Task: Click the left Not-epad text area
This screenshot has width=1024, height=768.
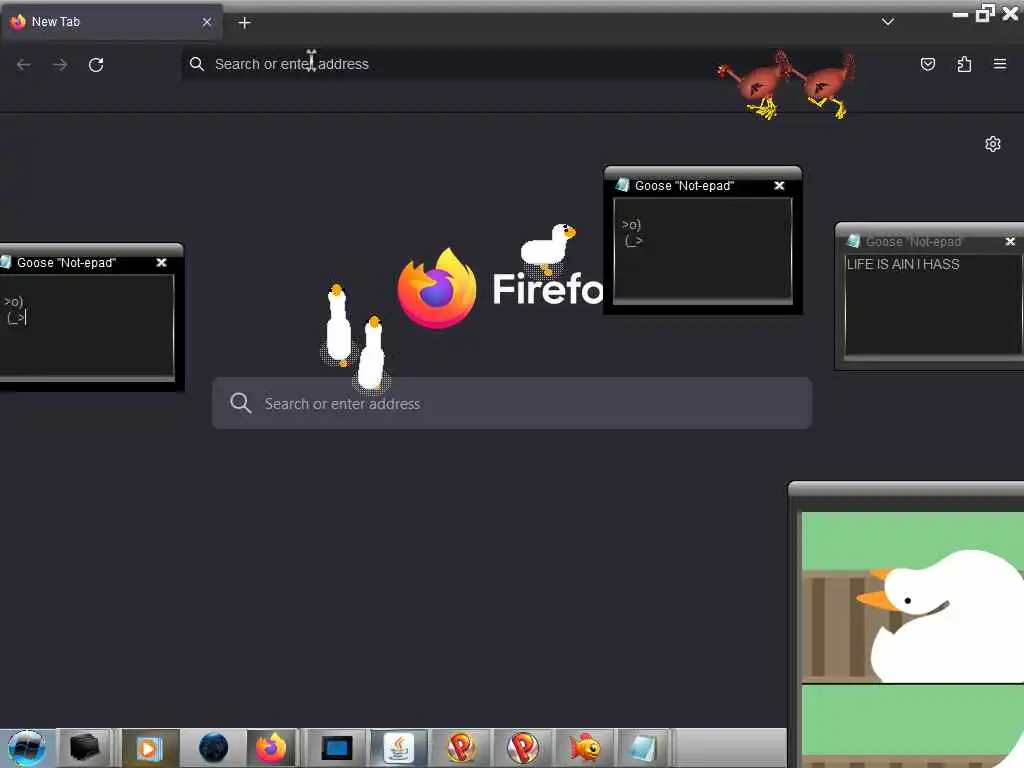Action: [86, 325]
